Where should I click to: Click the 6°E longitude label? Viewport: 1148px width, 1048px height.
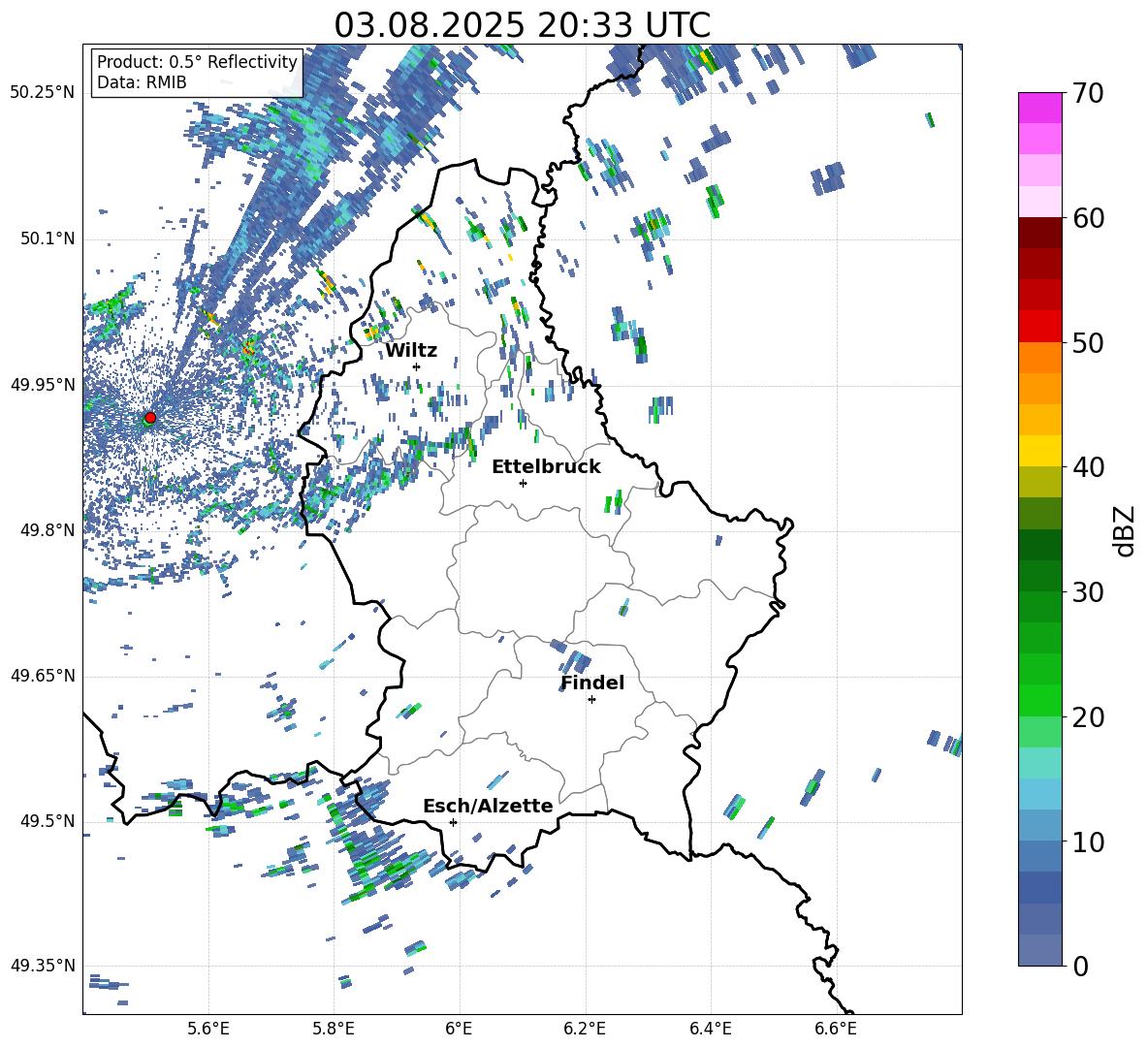459,1029
